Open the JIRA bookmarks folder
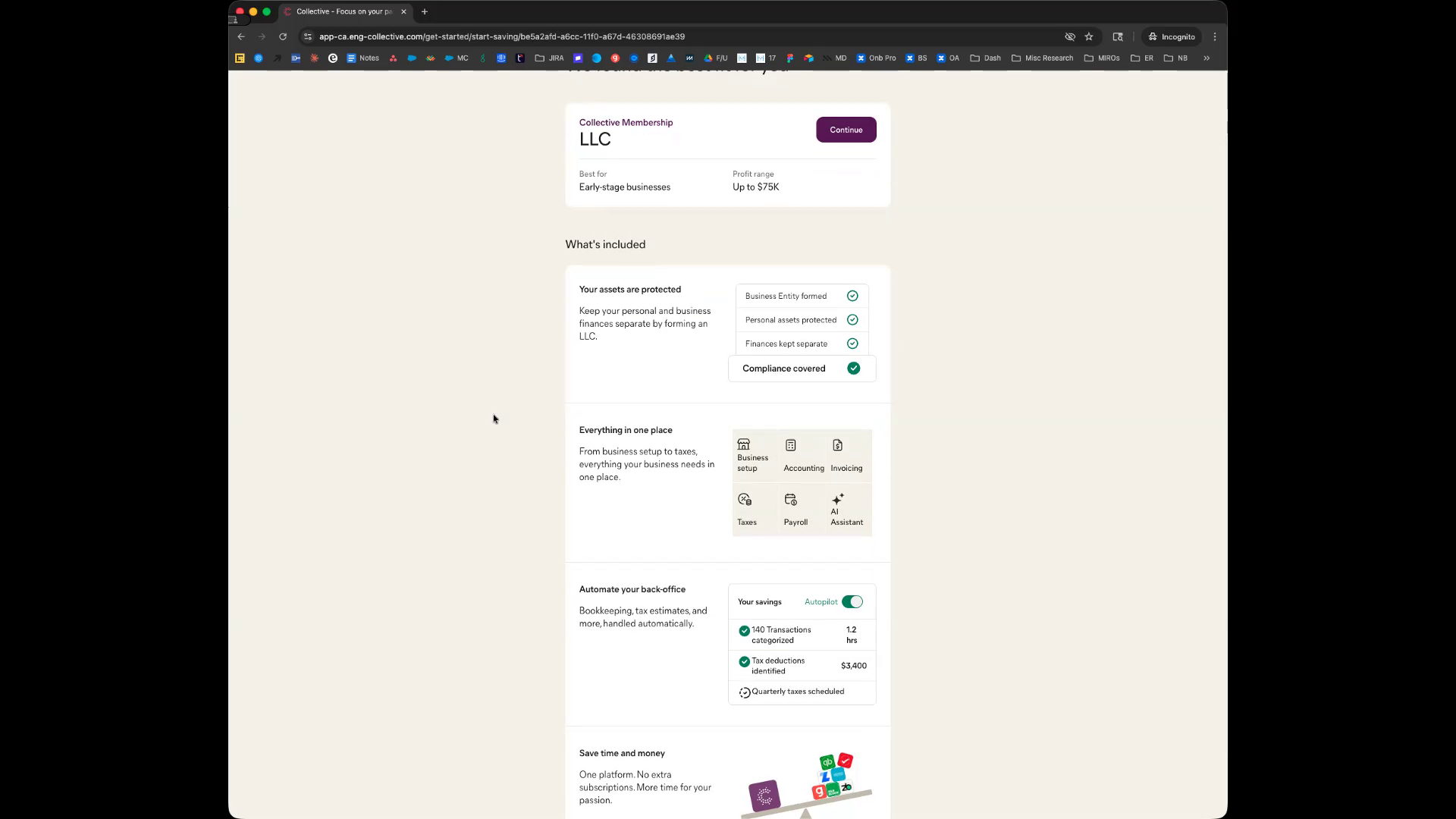 point(549,58)
